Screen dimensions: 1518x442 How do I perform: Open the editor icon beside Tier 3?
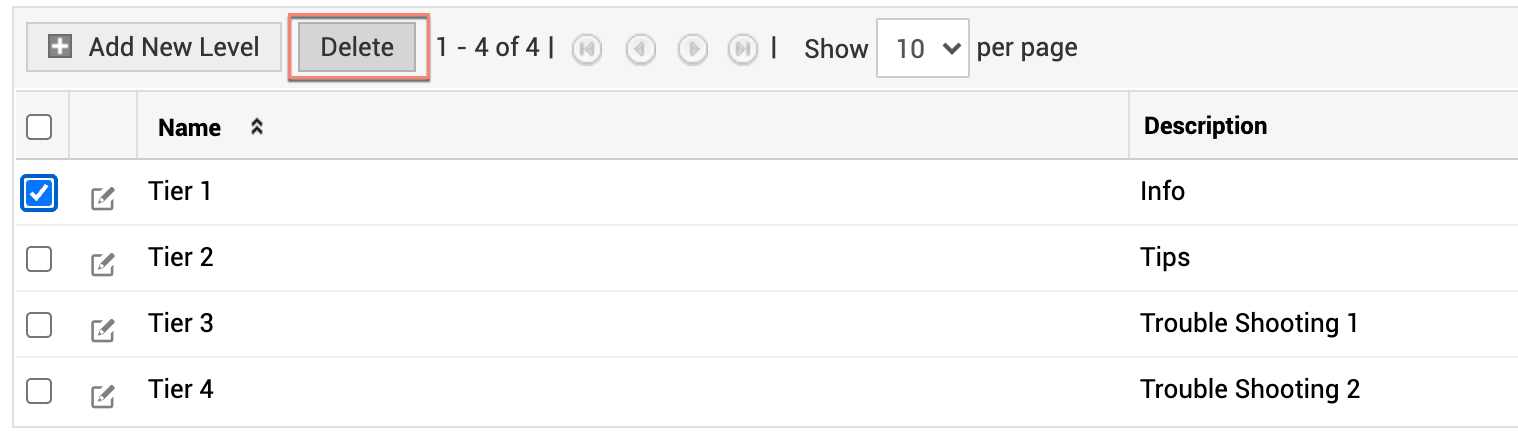click(102, 330)
